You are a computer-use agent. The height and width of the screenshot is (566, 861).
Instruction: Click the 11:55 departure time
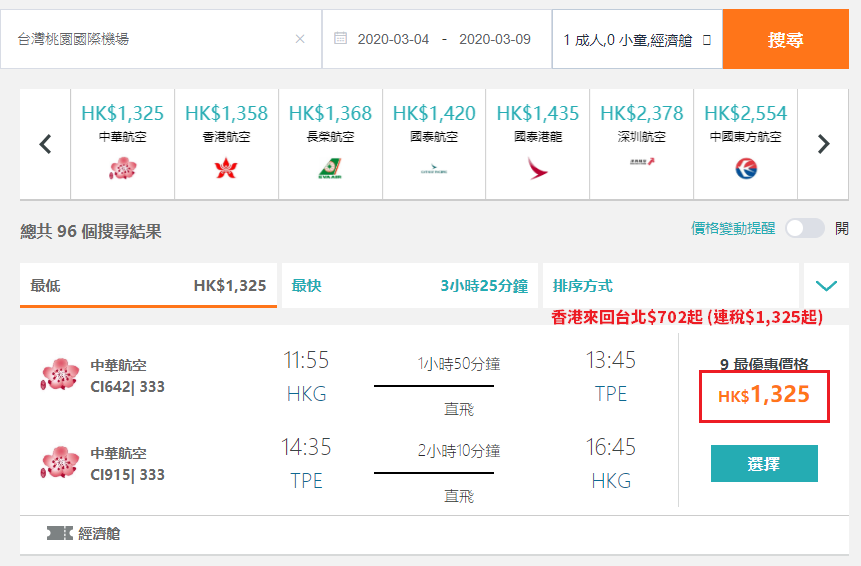(306, 361)
